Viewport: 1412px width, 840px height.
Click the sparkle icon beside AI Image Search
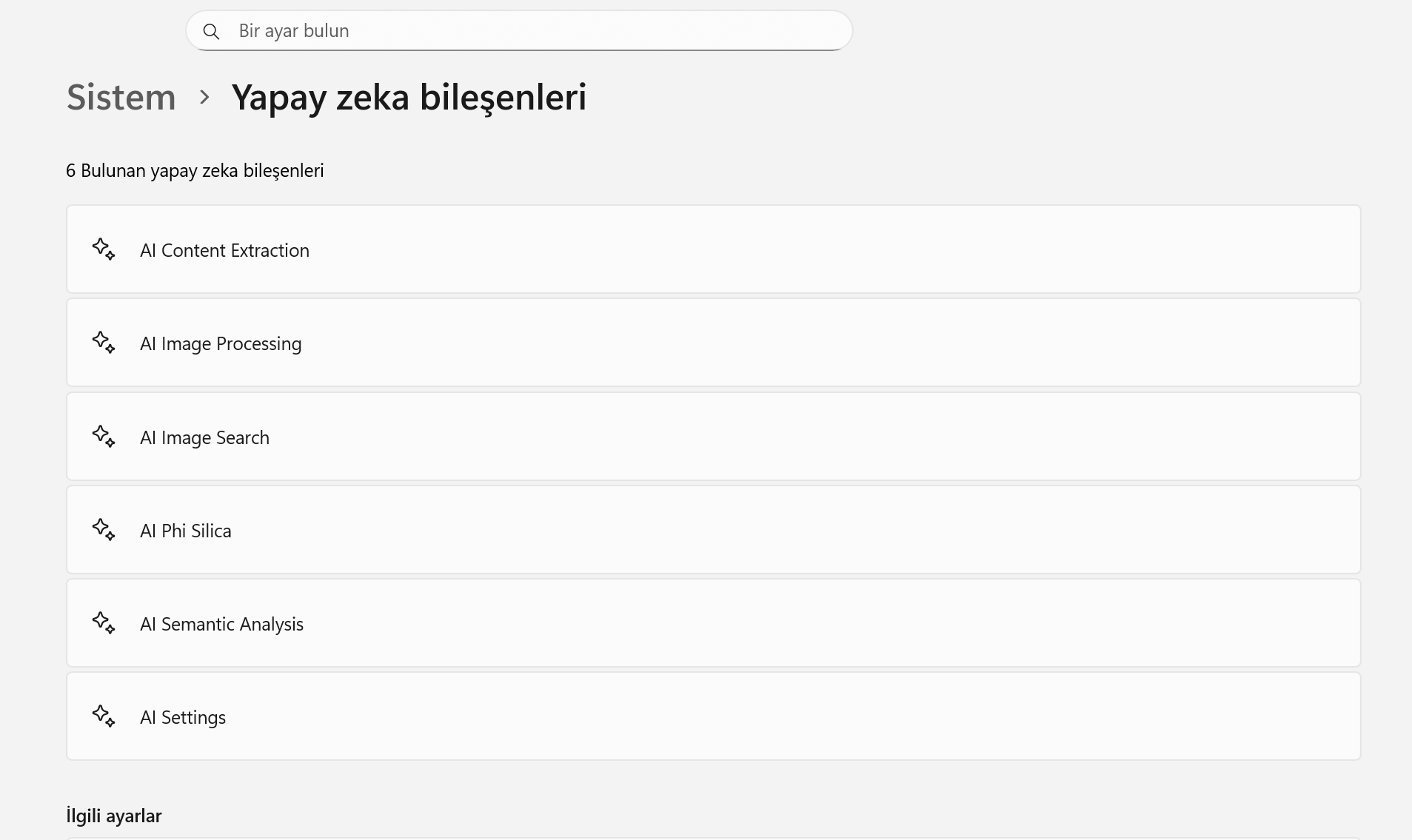point(104,437)
